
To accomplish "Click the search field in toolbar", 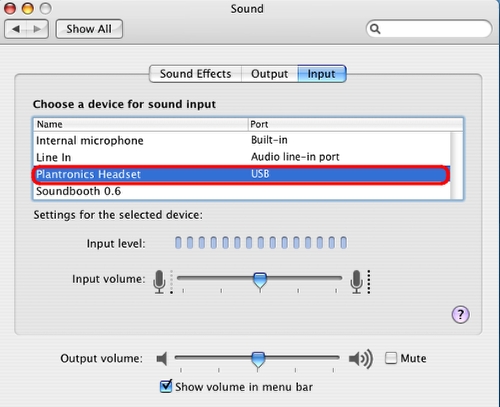I will click(429, 29).
